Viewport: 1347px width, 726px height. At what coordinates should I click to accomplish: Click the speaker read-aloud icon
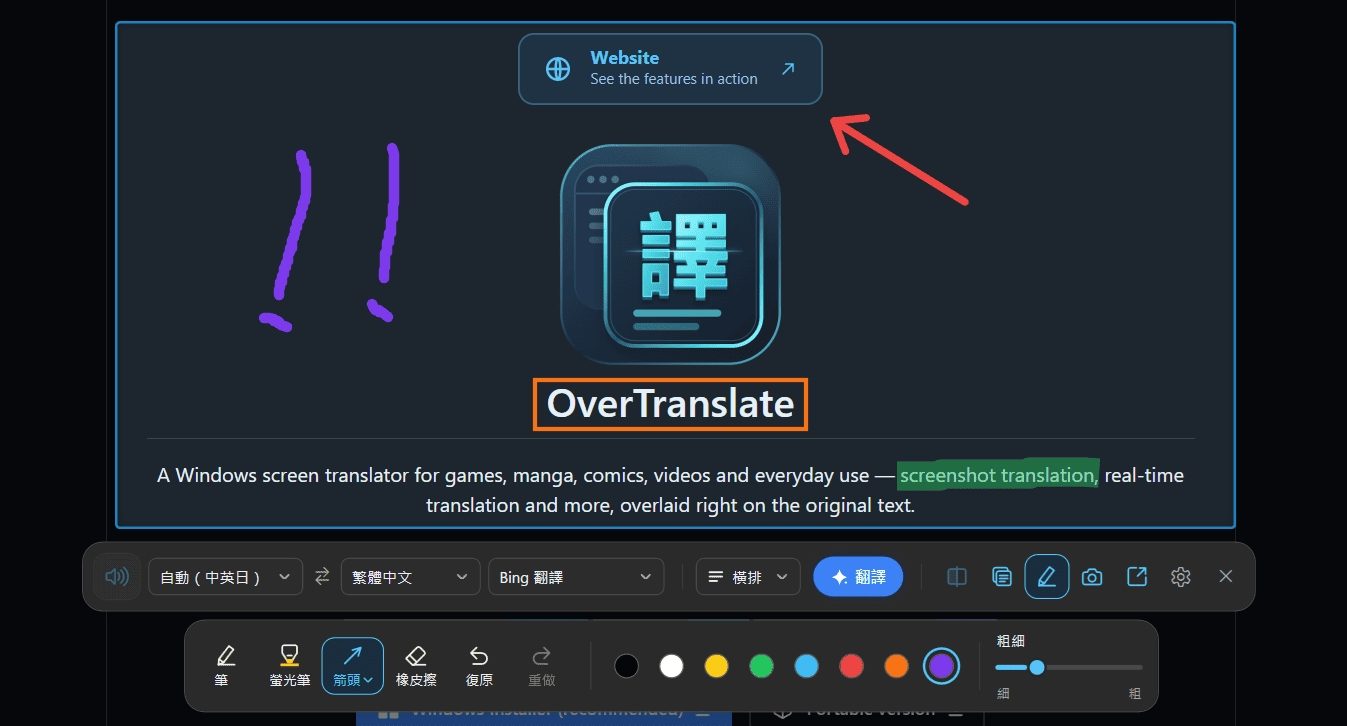[117, 577]
